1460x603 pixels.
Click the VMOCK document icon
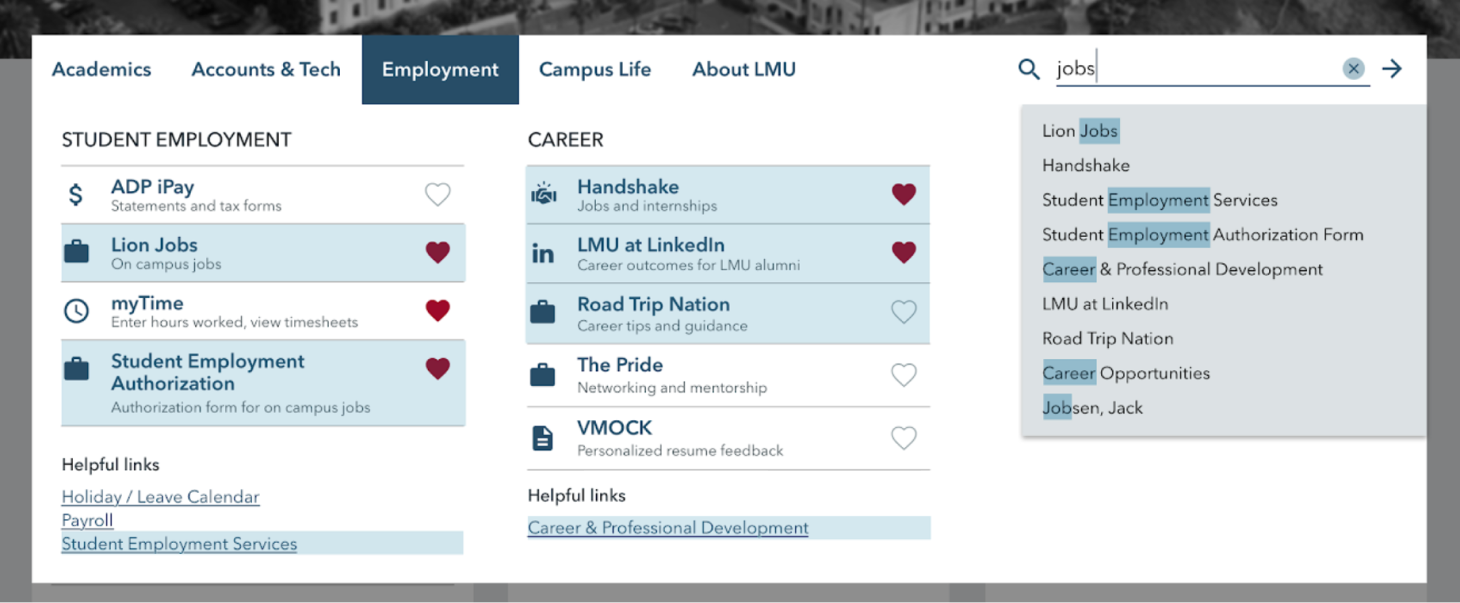click(543, 437)
